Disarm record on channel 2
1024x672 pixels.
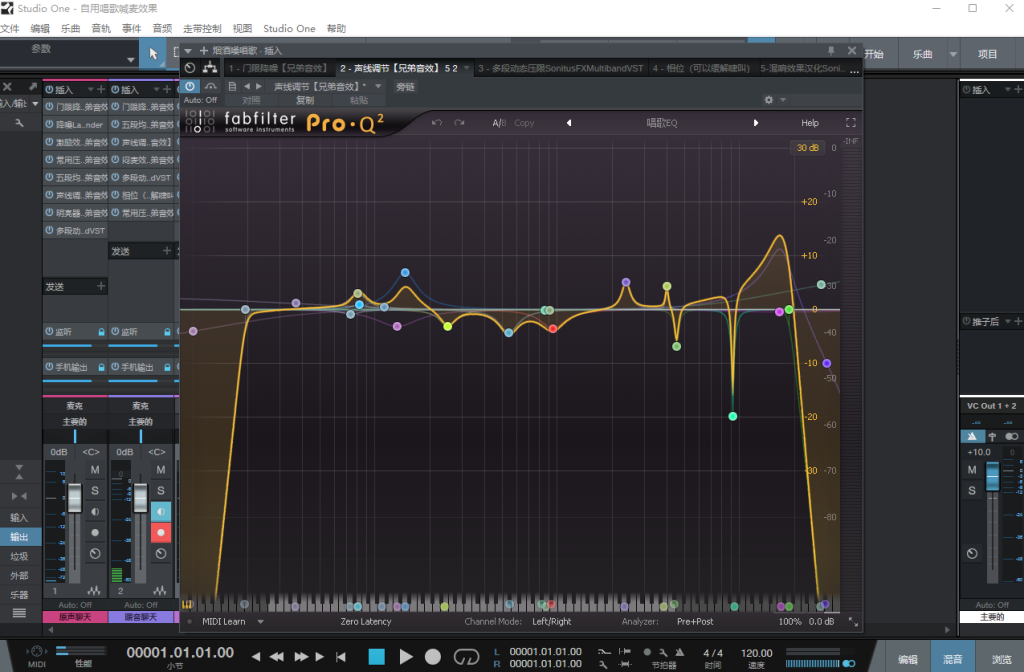click(x=161, y=532)
